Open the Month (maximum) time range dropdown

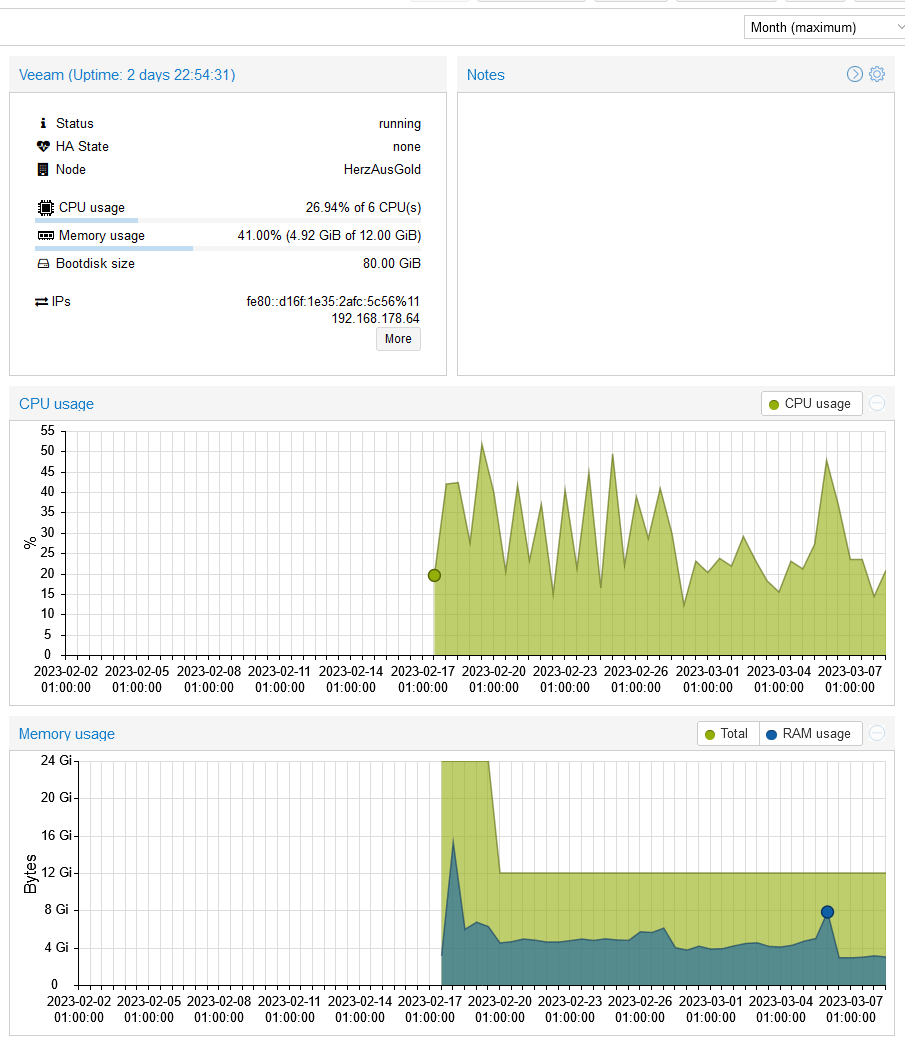824,27
